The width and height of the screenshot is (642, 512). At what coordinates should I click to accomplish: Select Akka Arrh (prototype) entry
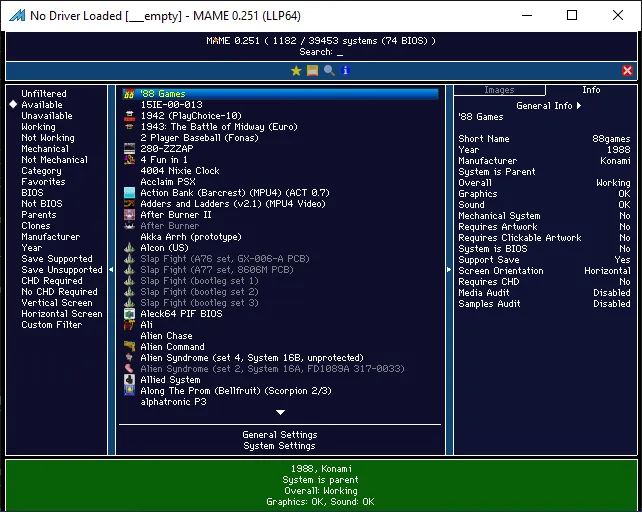tap(191, 237)
